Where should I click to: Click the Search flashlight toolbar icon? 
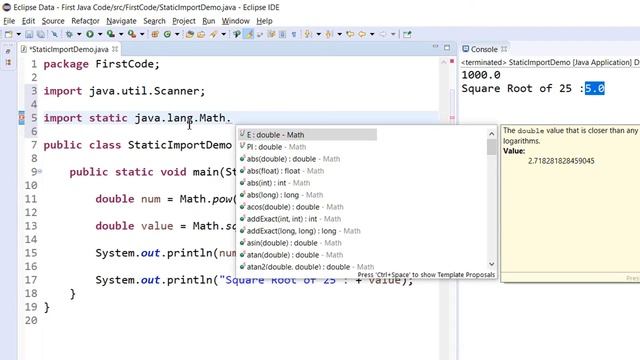[213, 34]
